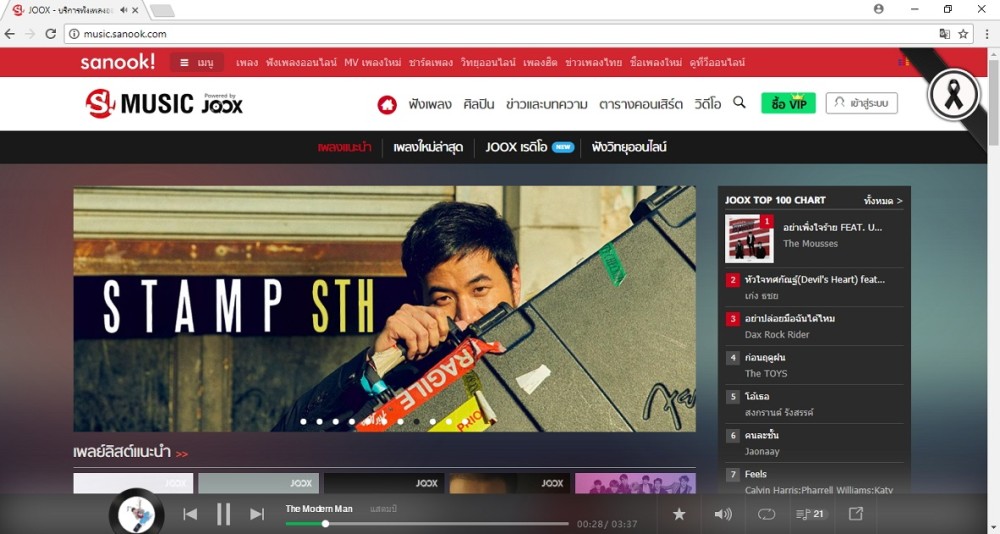Image resolution: width=1000 pixels, height=534 pixels.
Task: Pop out the player in new window
Action: 856,514
